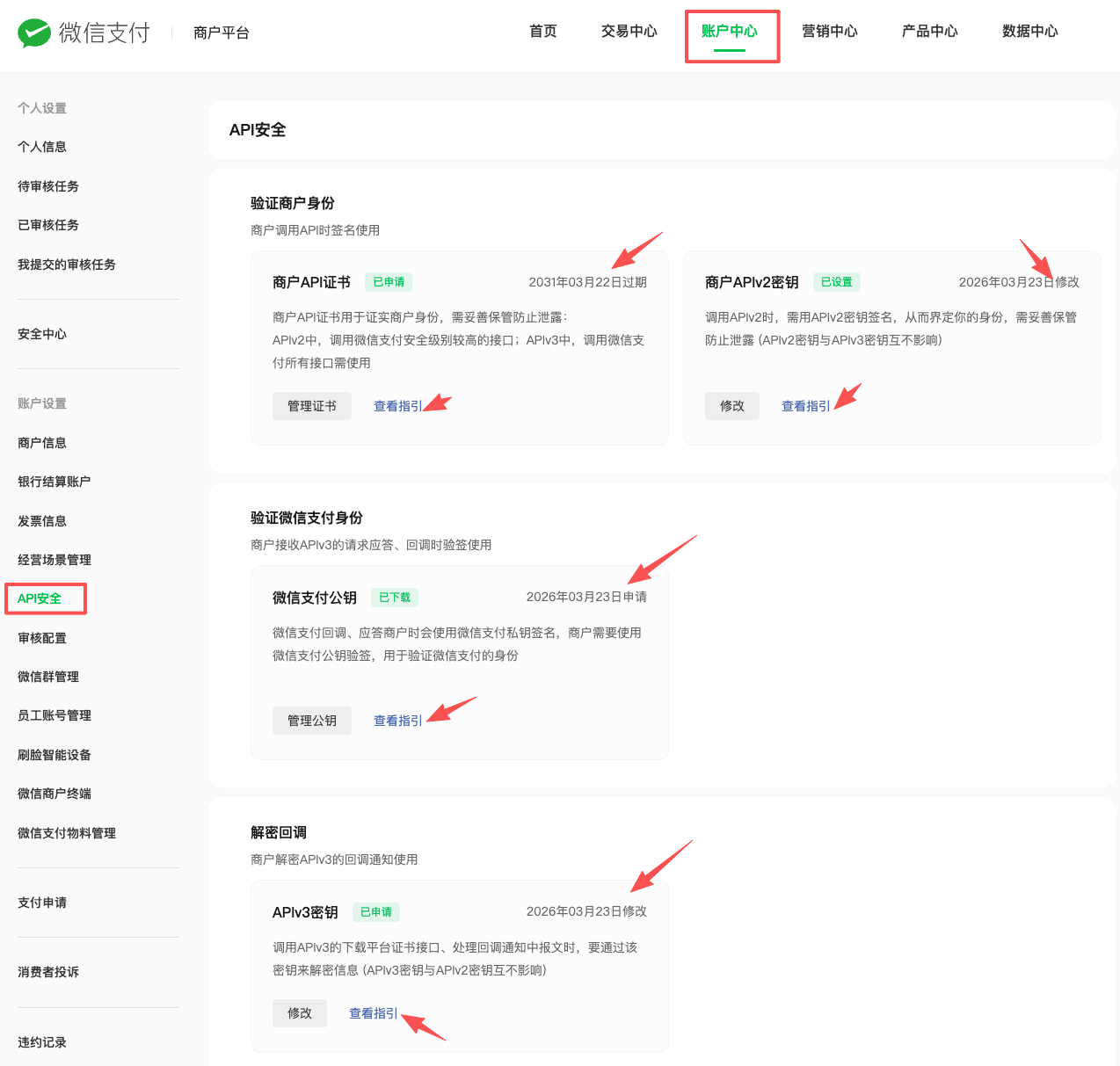
Task: Click the API安全 page title
Action: [x=258, y=130]
